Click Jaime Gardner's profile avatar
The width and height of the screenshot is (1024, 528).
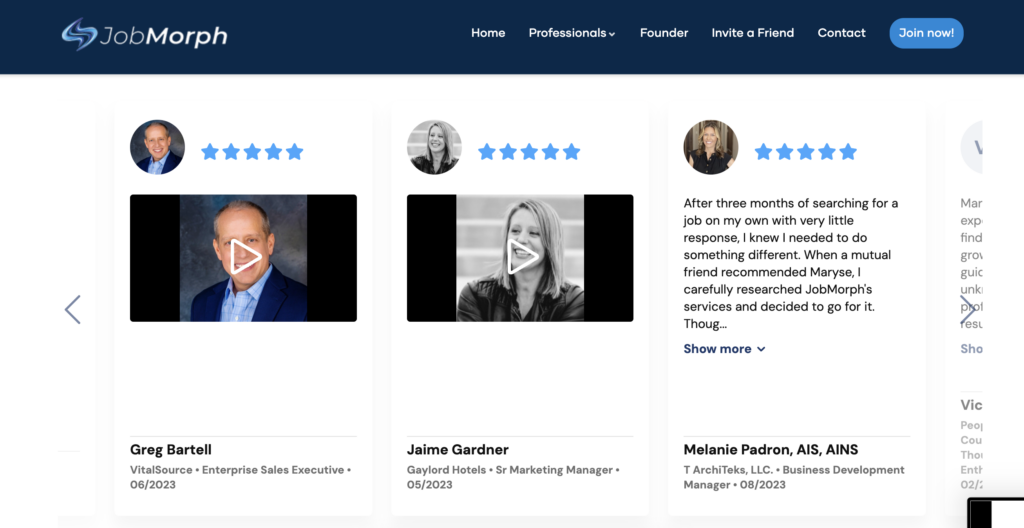coord(434,147)
